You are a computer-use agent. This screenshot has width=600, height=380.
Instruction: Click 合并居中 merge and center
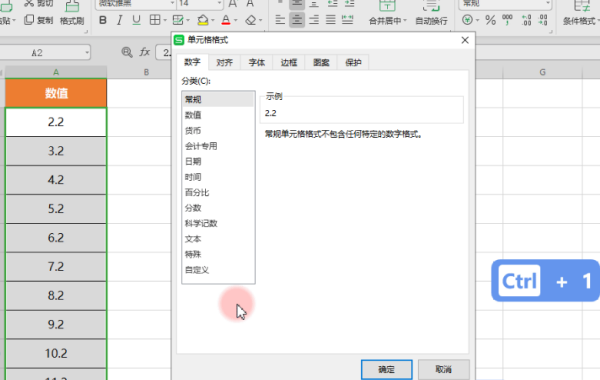(387, 13)
